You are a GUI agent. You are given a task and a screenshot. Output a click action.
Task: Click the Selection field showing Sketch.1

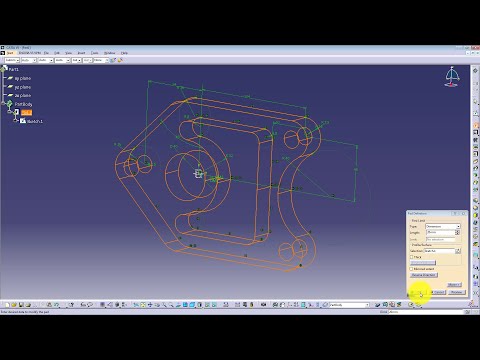(439, 251)
